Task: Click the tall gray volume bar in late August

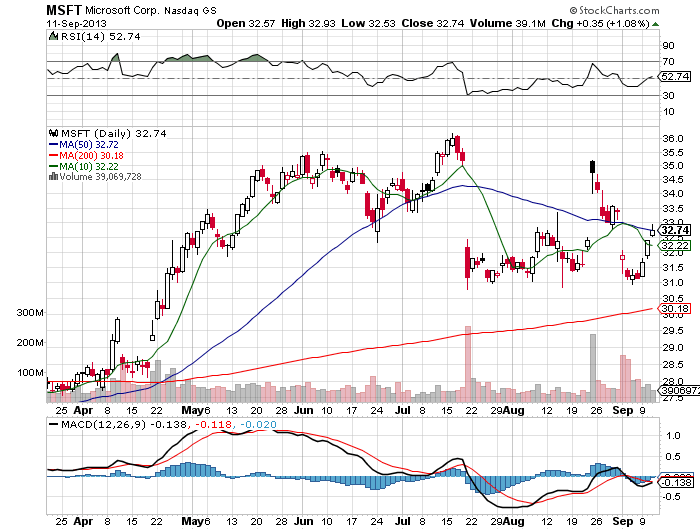Action: click(593, 368)
